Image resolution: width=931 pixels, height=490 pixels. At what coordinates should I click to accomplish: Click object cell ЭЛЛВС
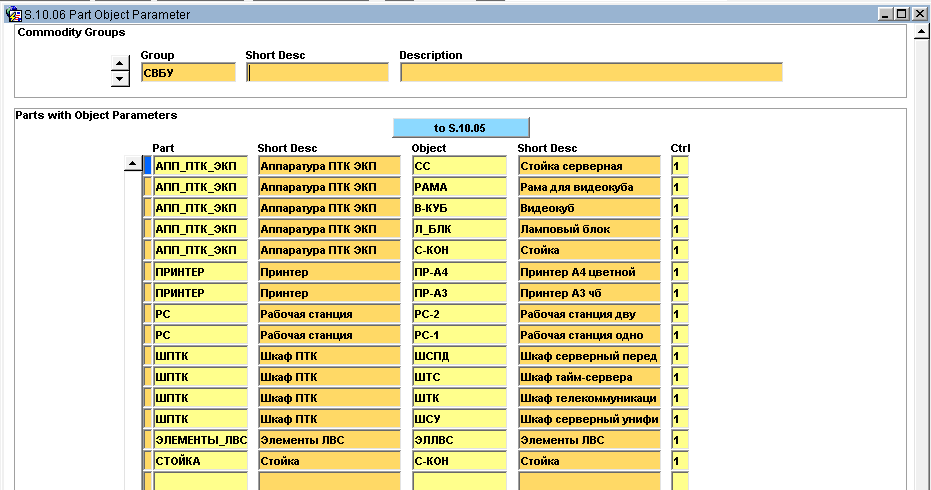coord(460,440)
